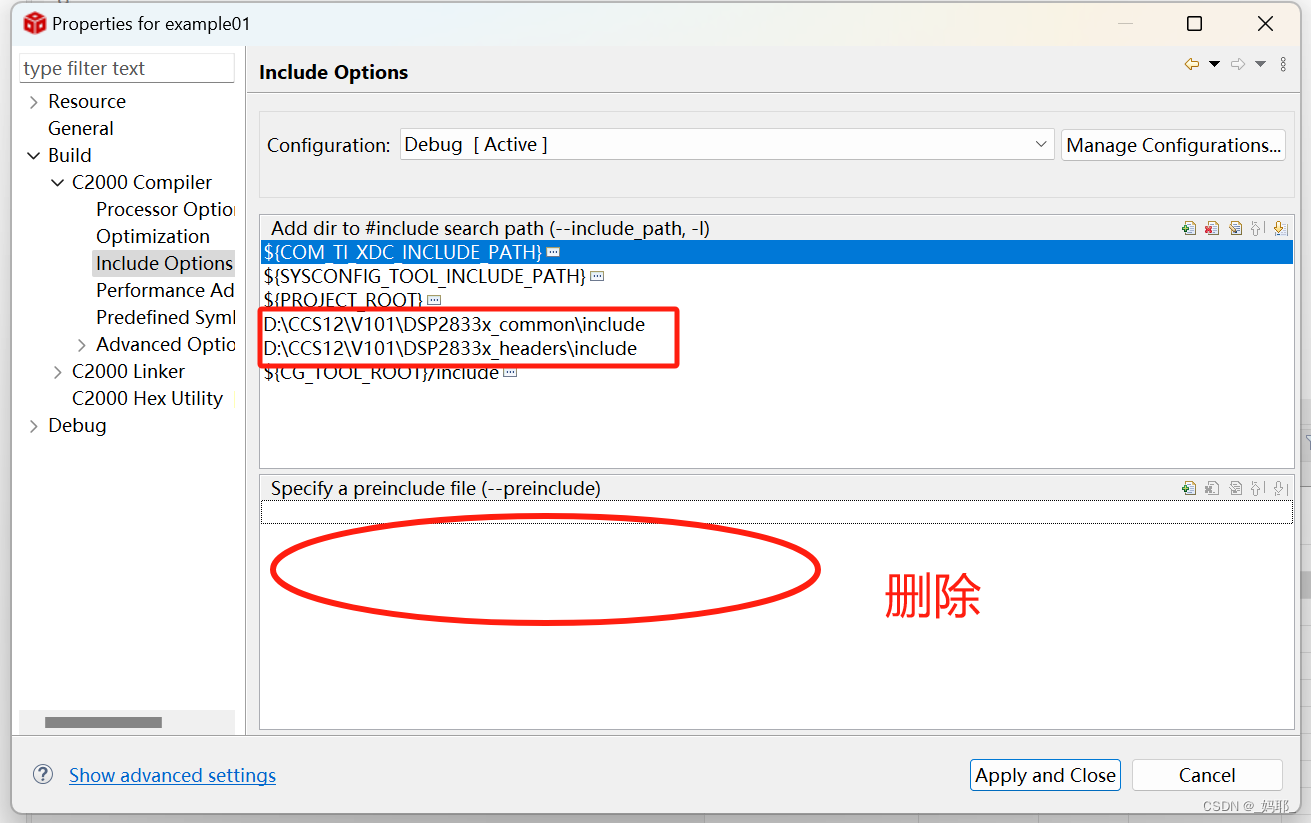Move the selected include path down

tap(1281, 228)
